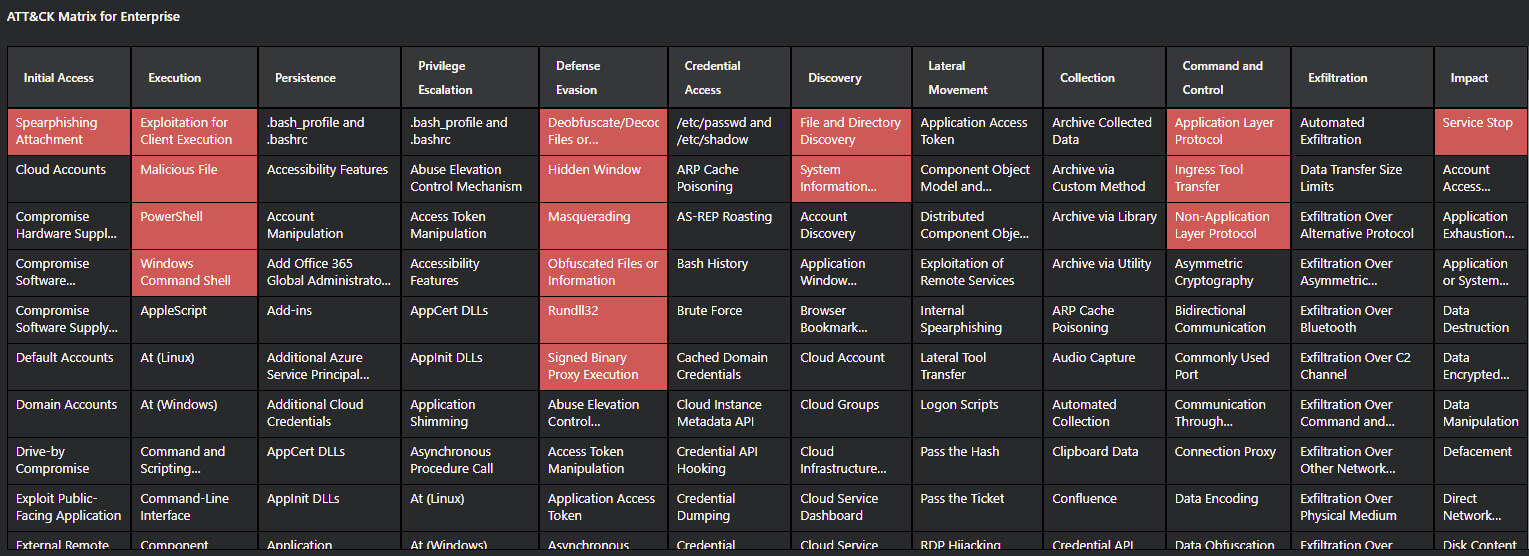Click the Collection column header
The height and width of the screenshot is (556, 1529).
(1105, 78)
